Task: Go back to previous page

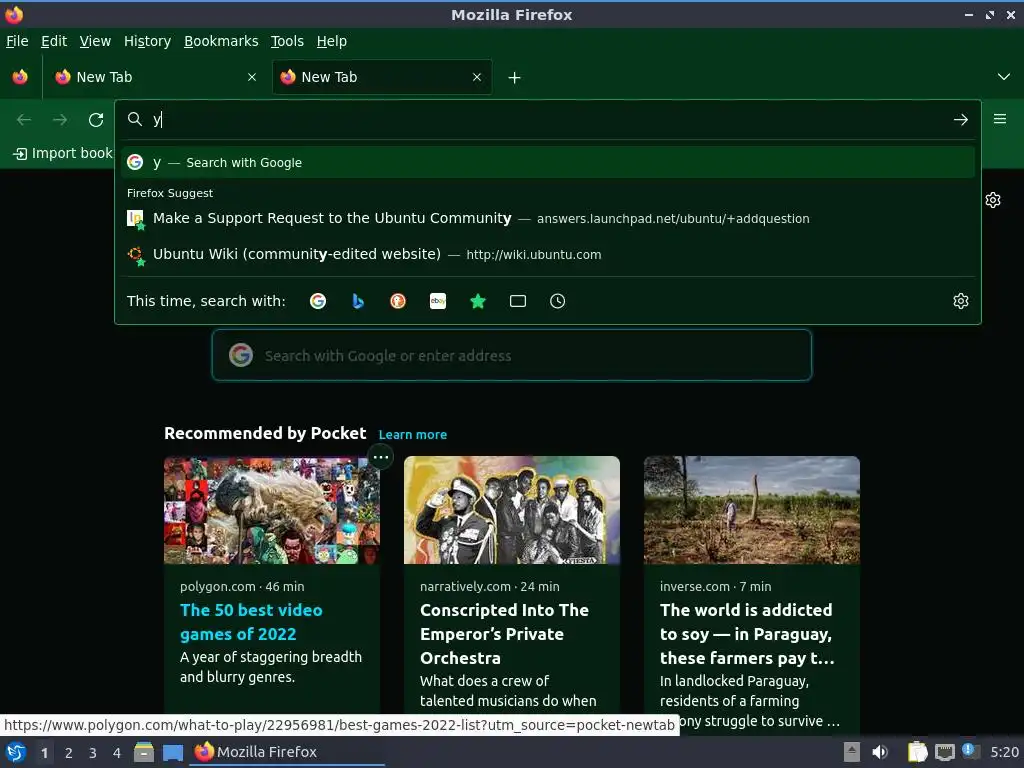Action: [x=24, y=120]
